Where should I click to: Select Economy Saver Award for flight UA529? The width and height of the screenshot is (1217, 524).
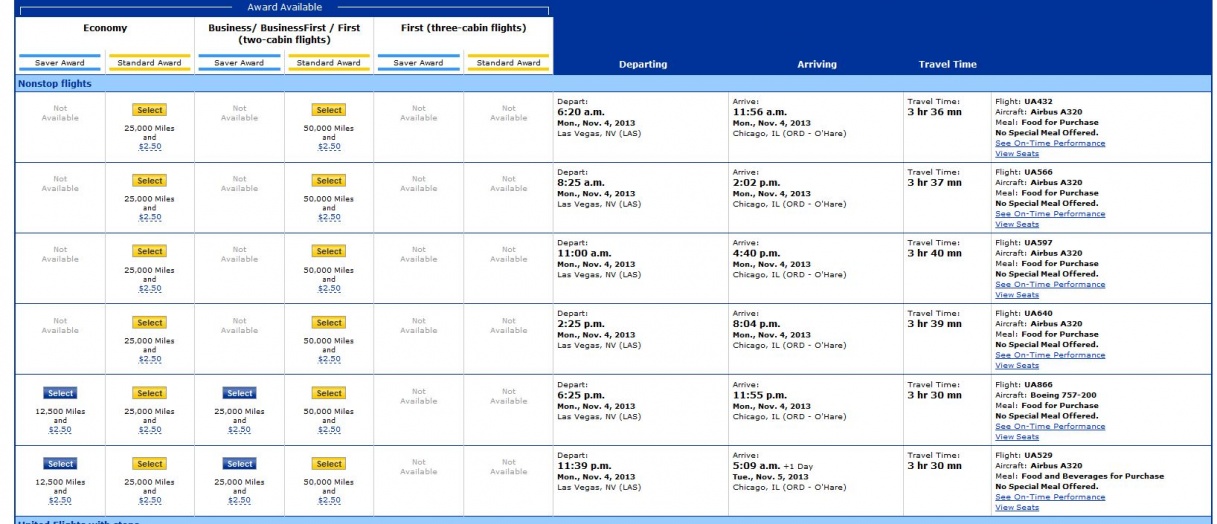[x=60, y=464]
